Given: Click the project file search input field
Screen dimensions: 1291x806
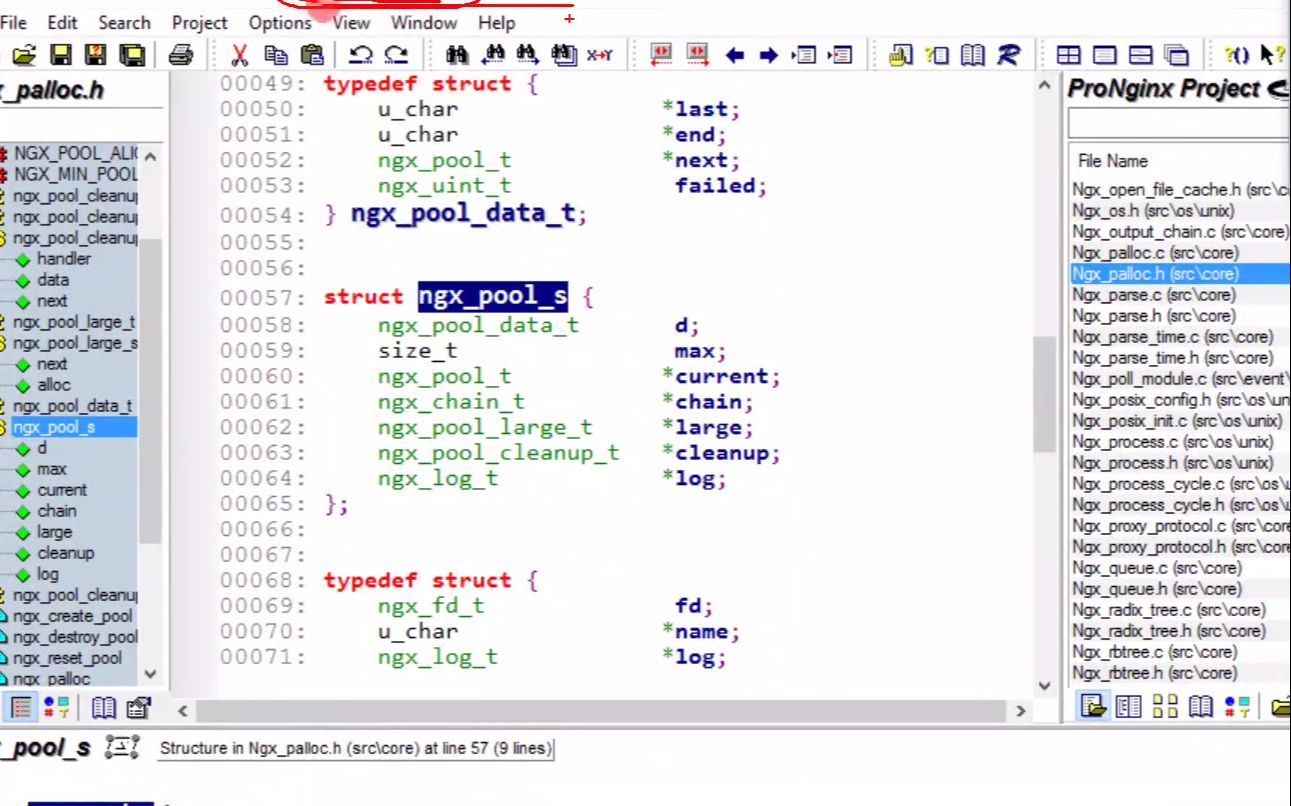Looking at the screenshot, I should coord(1179,123).
